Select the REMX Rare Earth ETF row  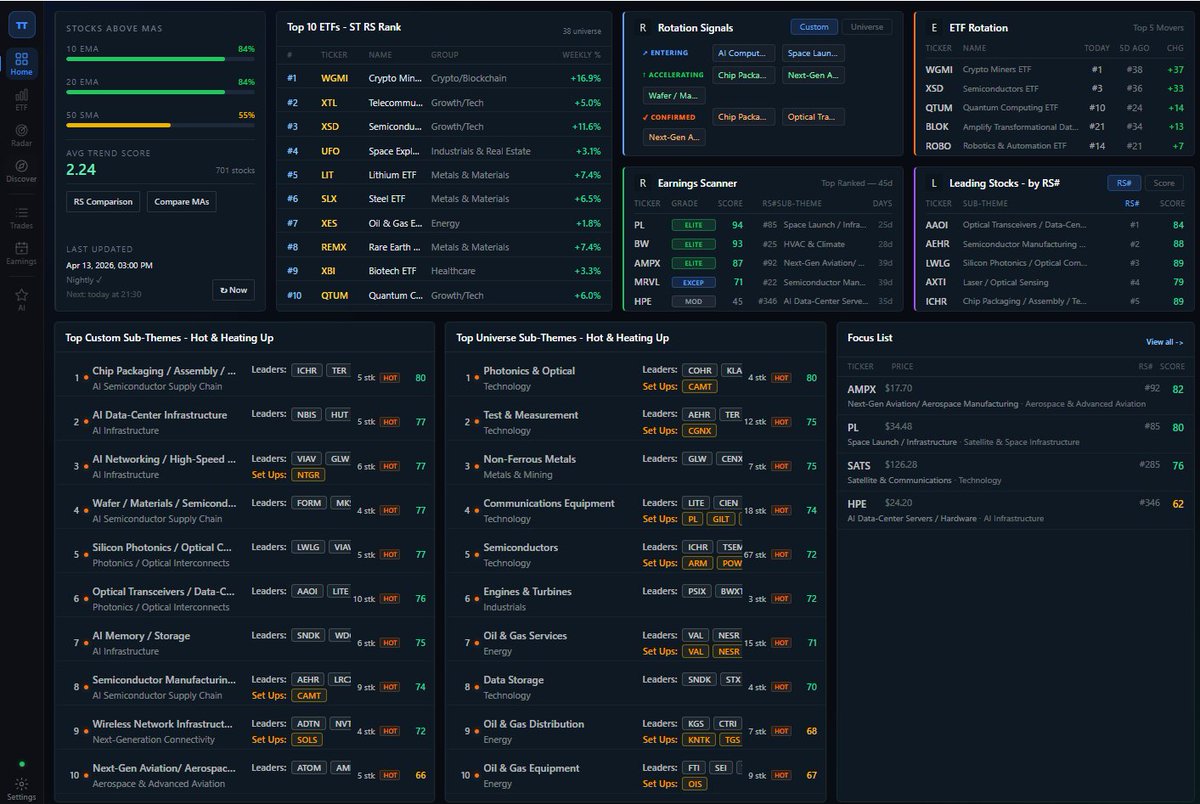pyautogui.click(x=444, y=247)
